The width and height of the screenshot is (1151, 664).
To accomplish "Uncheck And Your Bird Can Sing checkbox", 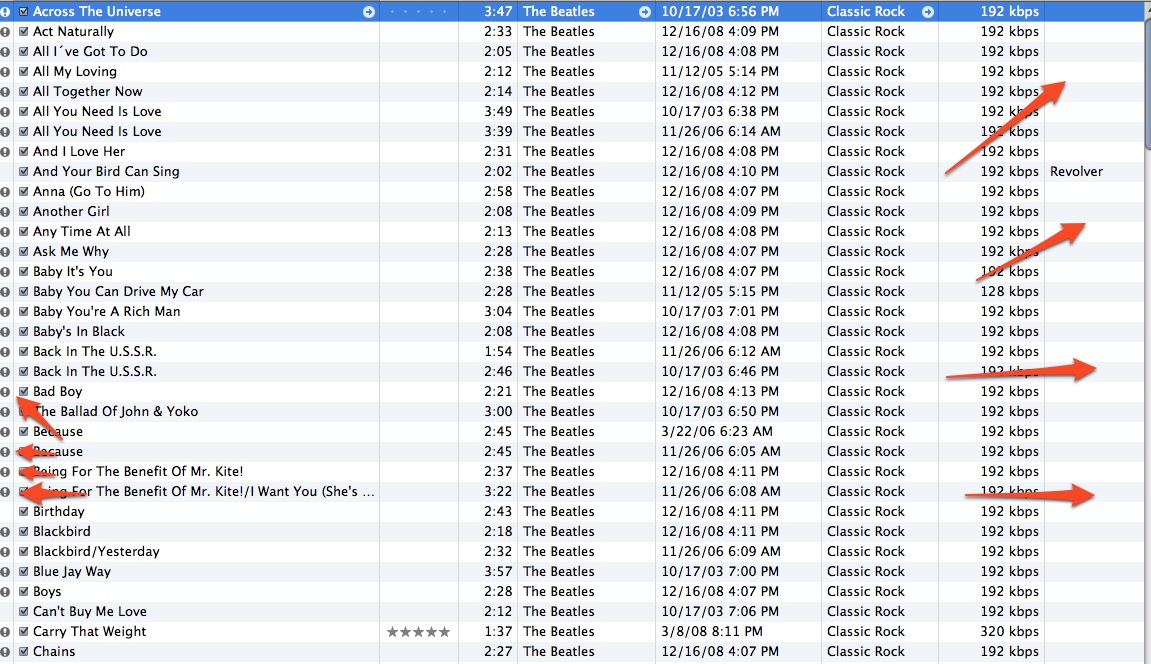I will point(23,172).
